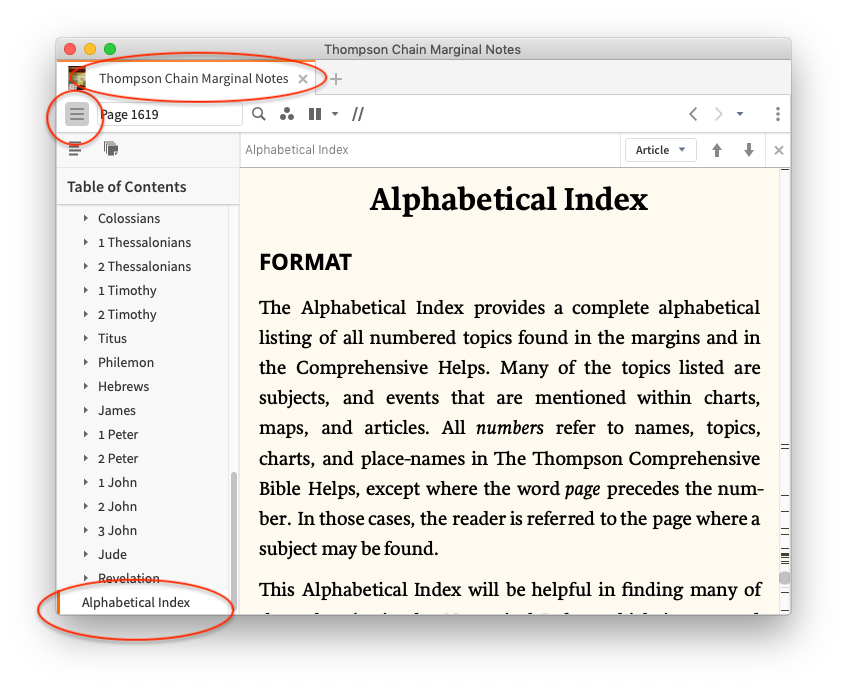Click the columns layout icon
This screenshot has height=689, width=847.
click(x=315, y=114)
